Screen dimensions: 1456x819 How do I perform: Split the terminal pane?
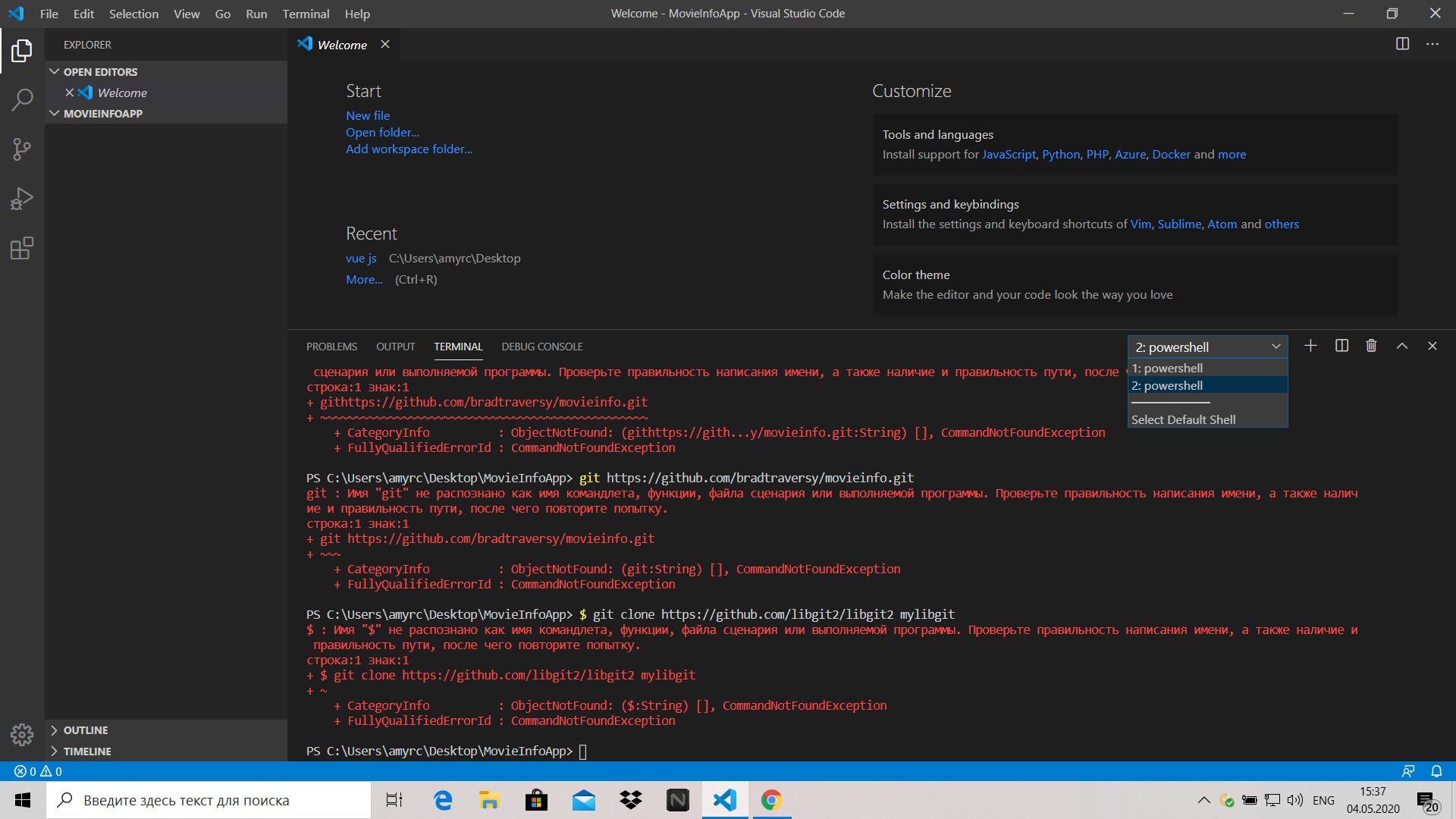click(x=1341, y=346)
